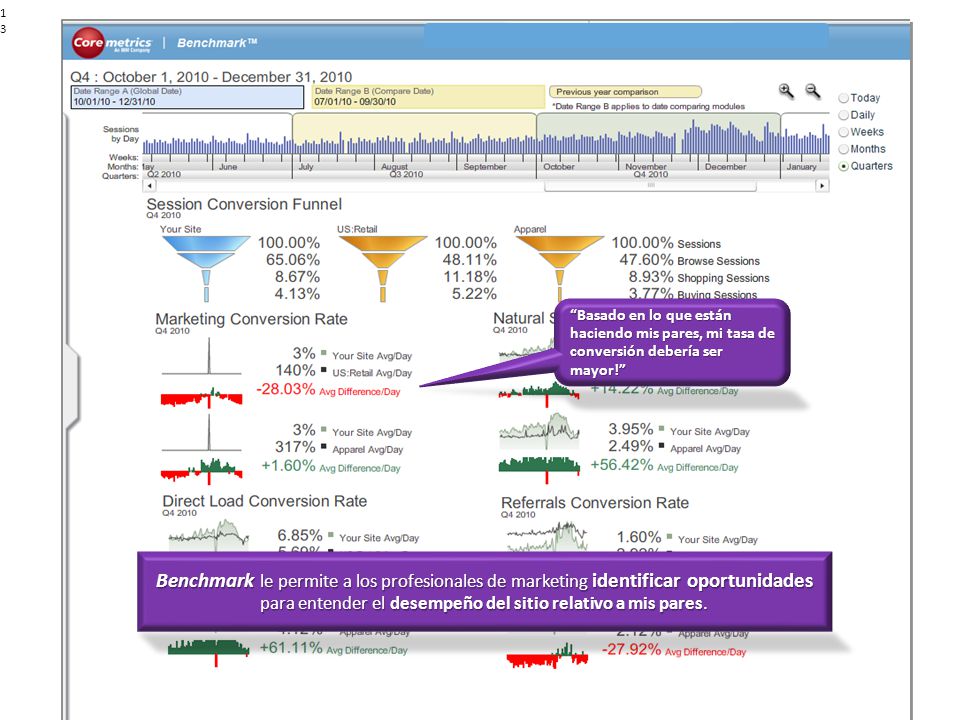Select the Quarters radio button

tap(844, 166)
